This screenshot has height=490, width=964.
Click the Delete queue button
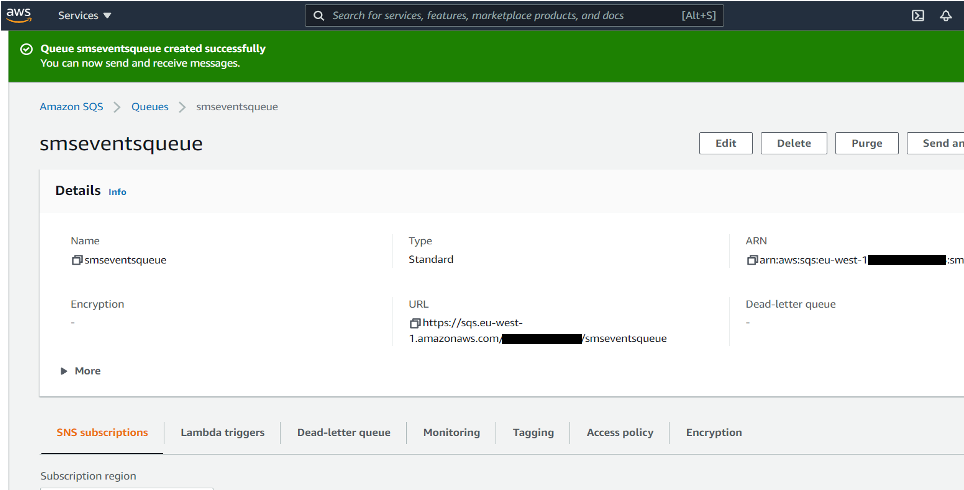click(794, 143)
